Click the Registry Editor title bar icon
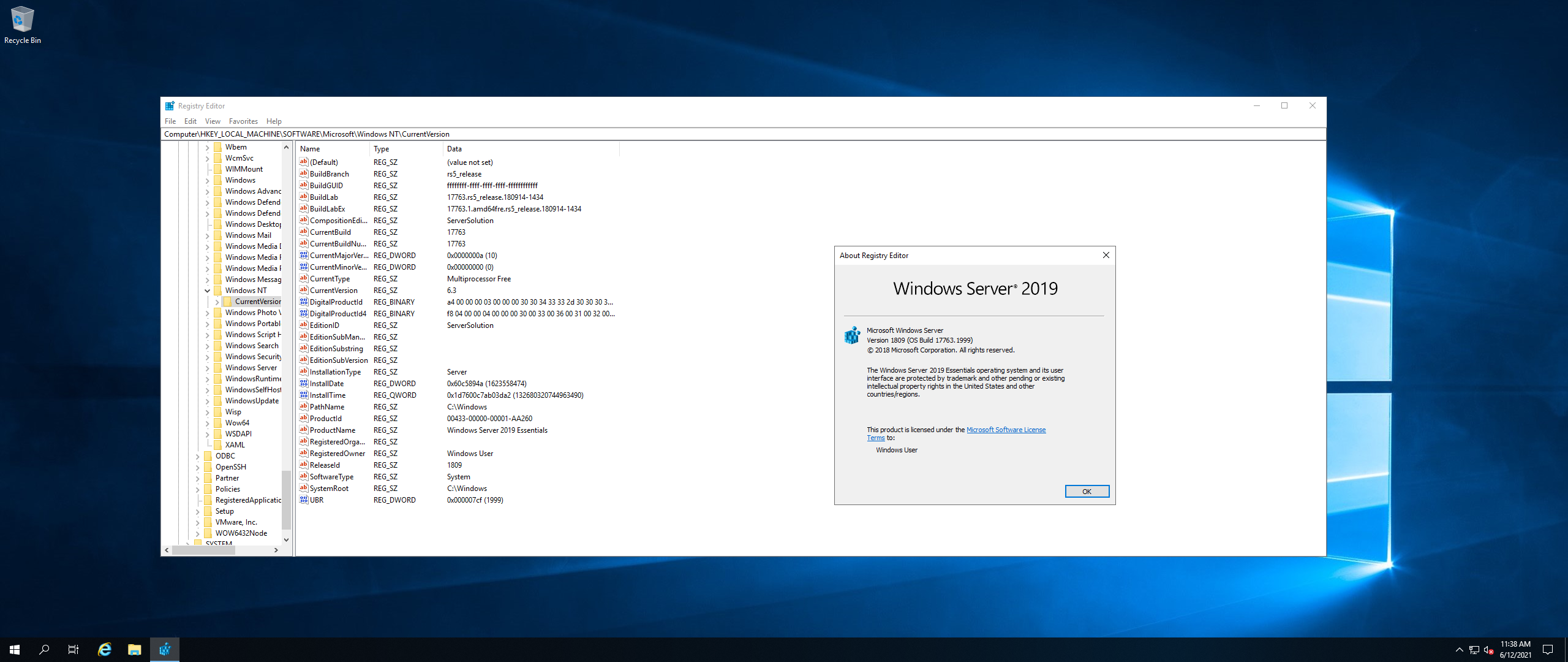This screenshot has height=662, width=1568. pos(170,106)
